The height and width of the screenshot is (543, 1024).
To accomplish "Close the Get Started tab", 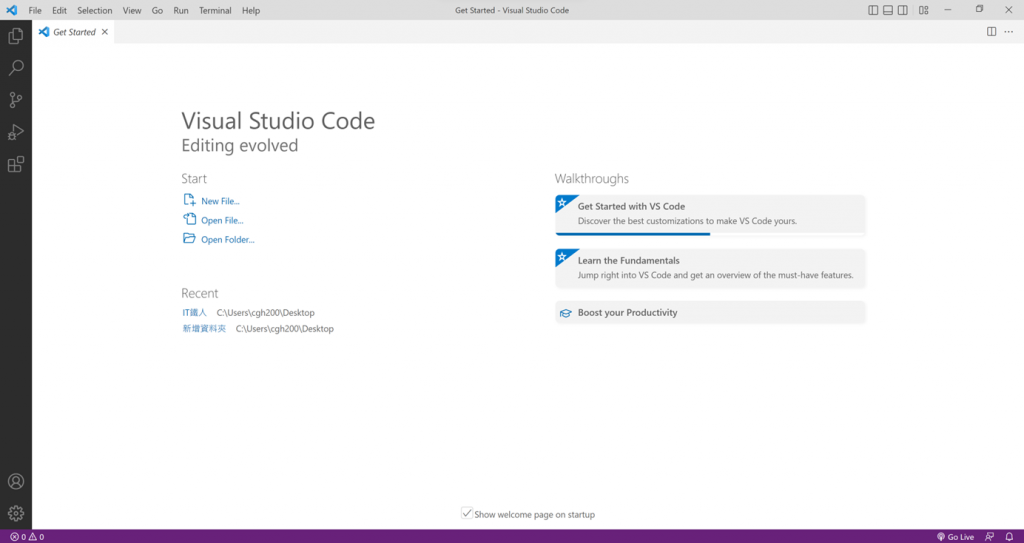I will click(x=104, y=32).
